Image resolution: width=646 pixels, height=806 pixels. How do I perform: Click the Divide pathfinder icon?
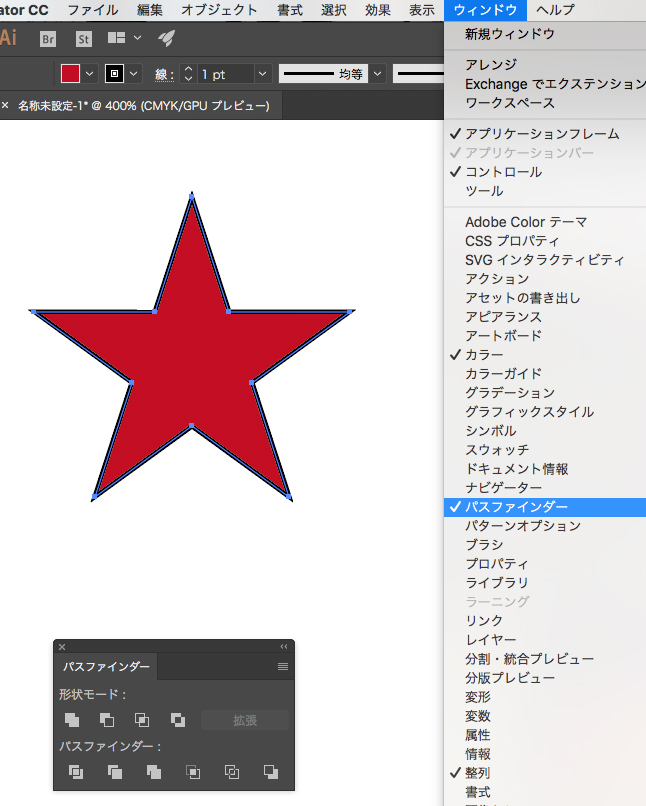pos(76,772)
